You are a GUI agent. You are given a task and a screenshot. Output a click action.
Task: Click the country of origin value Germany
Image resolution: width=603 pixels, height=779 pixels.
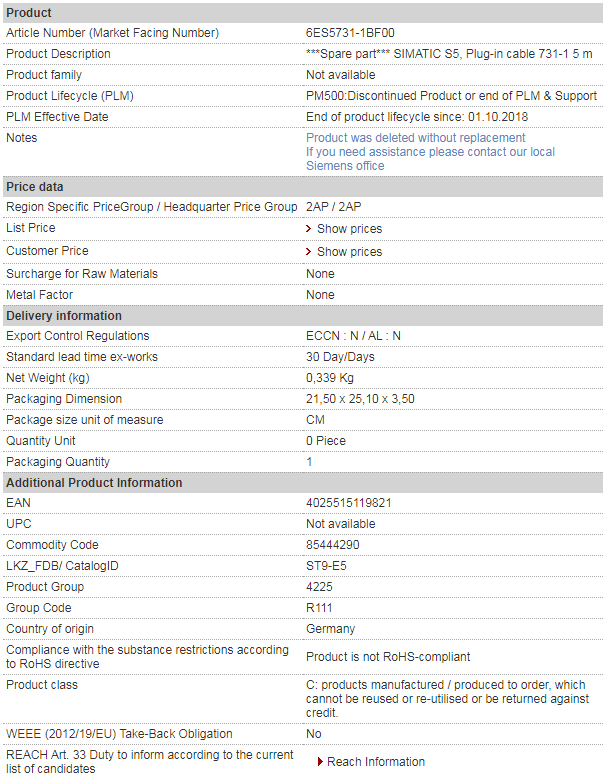330,629
